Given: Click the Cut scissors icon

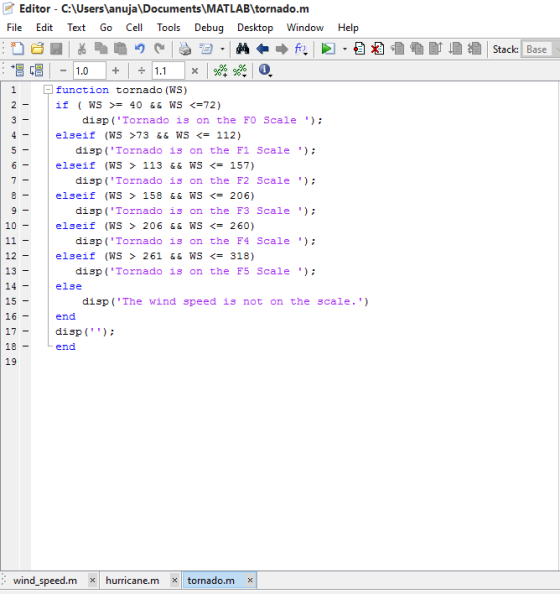Looking at the screenshot, I should 81,49.
